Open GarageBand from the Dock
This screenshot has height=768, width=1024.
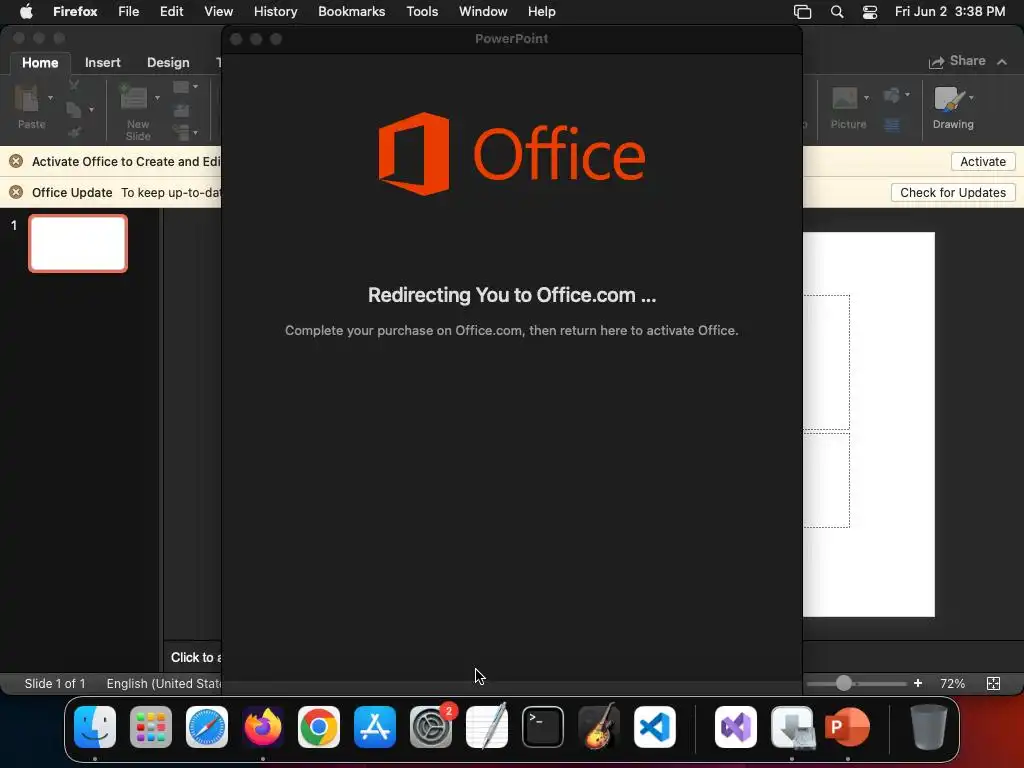(x=598, y=727)
